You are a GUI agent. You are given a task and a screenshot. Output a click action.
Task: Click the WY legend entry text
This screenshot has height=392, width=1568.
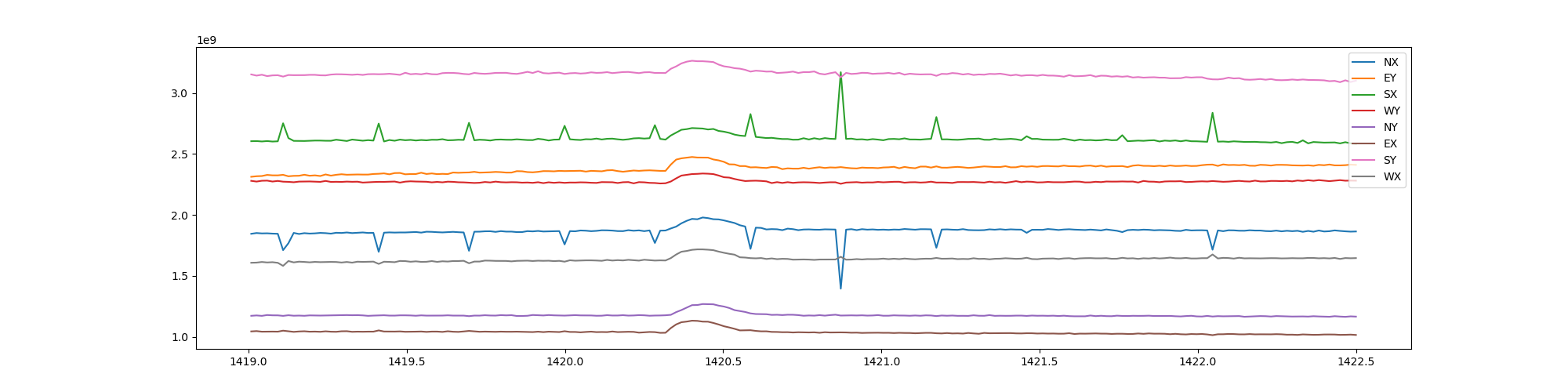point(1392,111)
